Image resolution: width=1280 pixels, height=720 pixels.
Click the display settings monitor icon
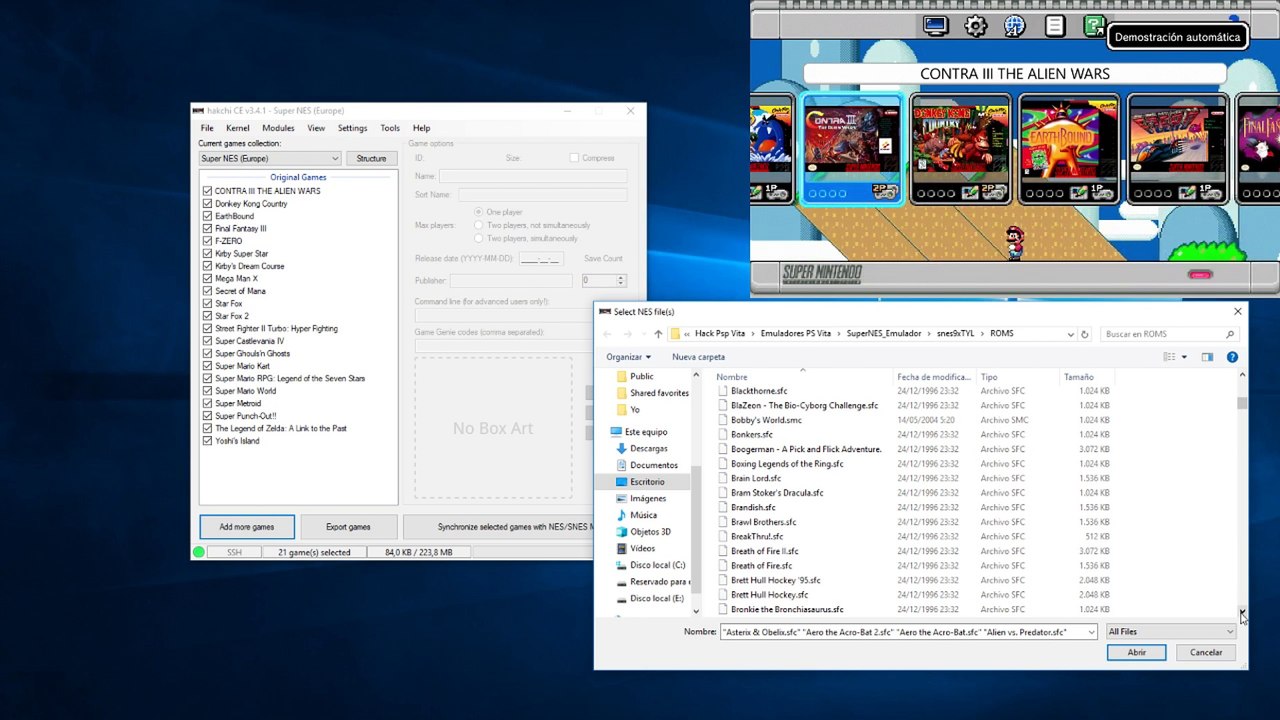tap(935, 27)
